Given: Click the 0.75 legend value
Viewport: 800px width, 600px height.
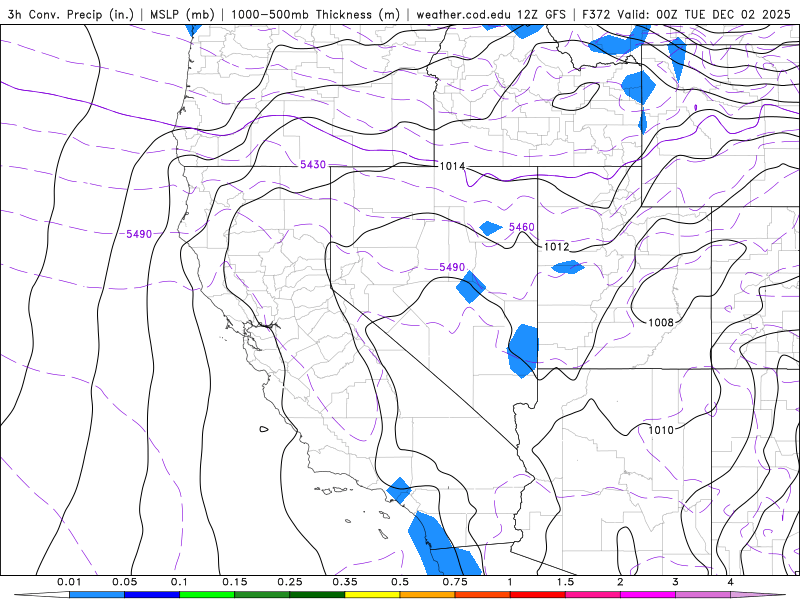Looking at the screenshot, I should coord(455,582).
